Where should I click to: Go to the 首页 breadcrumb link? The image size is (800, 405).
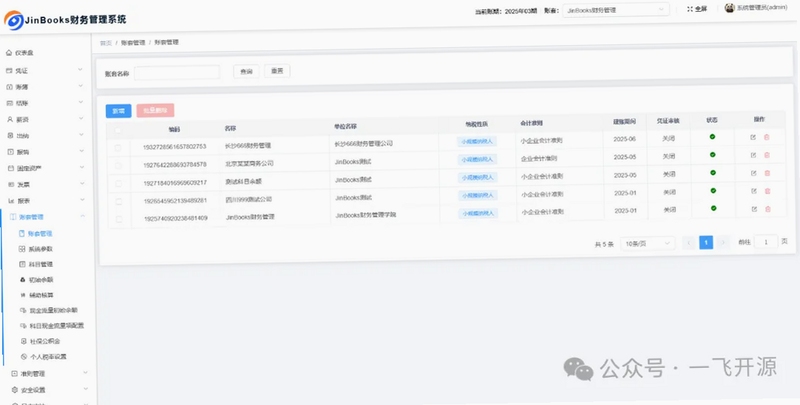point(106,43)
